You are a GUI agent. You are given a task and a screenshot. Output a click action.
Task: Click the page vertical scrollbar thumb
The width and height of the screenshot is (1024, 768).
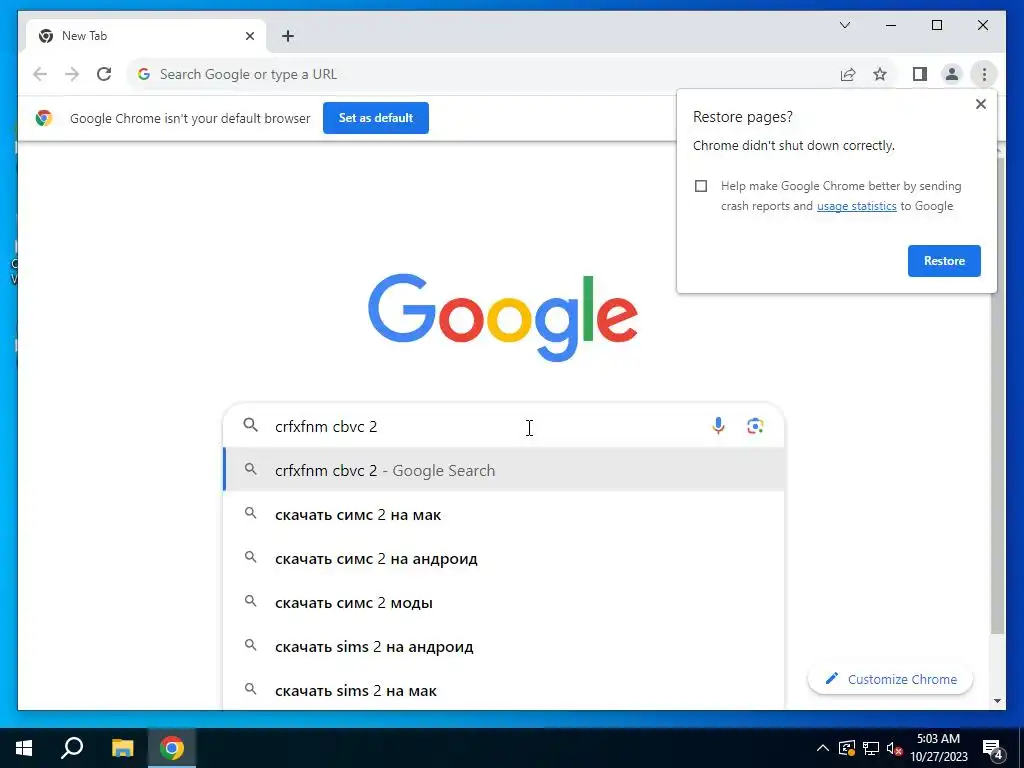pyautogui.click(x=997, y=395)
